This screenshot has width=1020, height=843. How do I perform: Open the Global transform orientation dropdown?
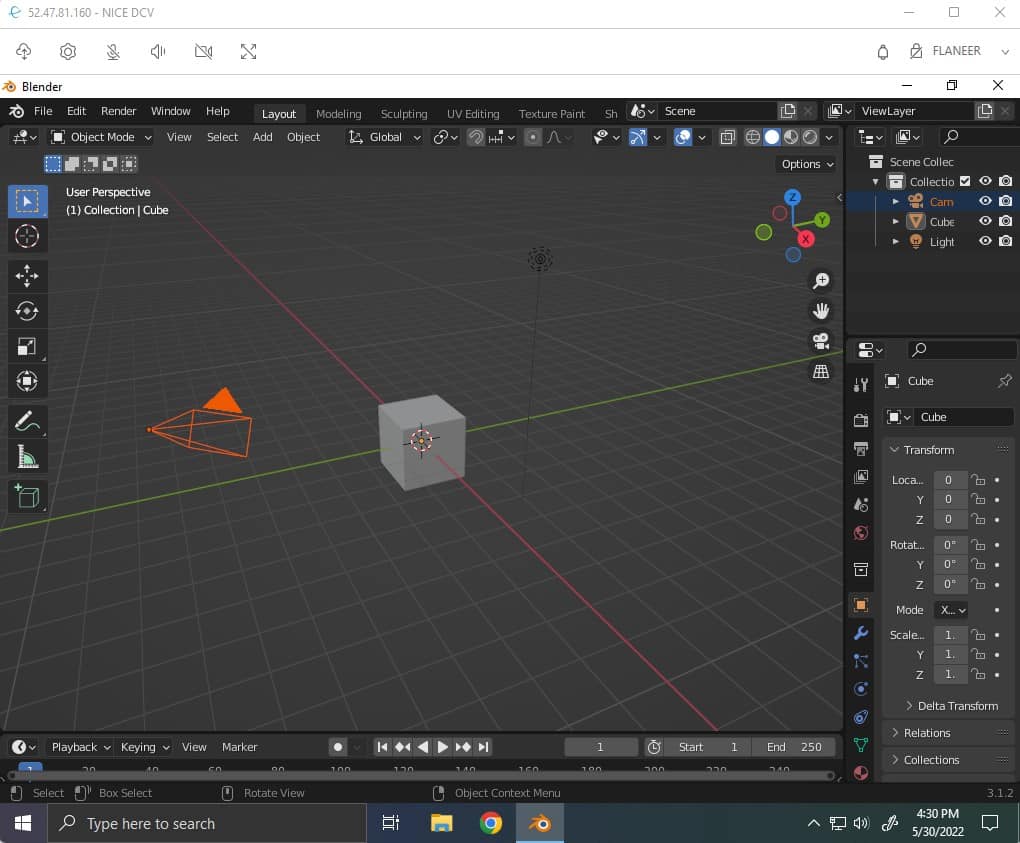coord(385,137)
